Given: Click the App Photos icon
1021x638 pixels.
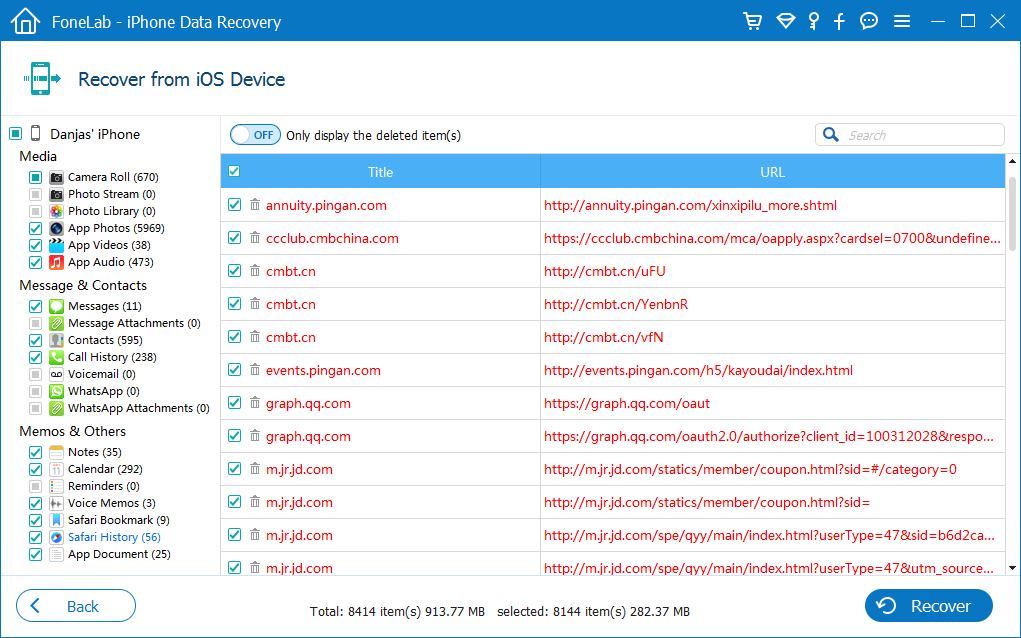Looking at the screenshot, I should pos(57,228).
